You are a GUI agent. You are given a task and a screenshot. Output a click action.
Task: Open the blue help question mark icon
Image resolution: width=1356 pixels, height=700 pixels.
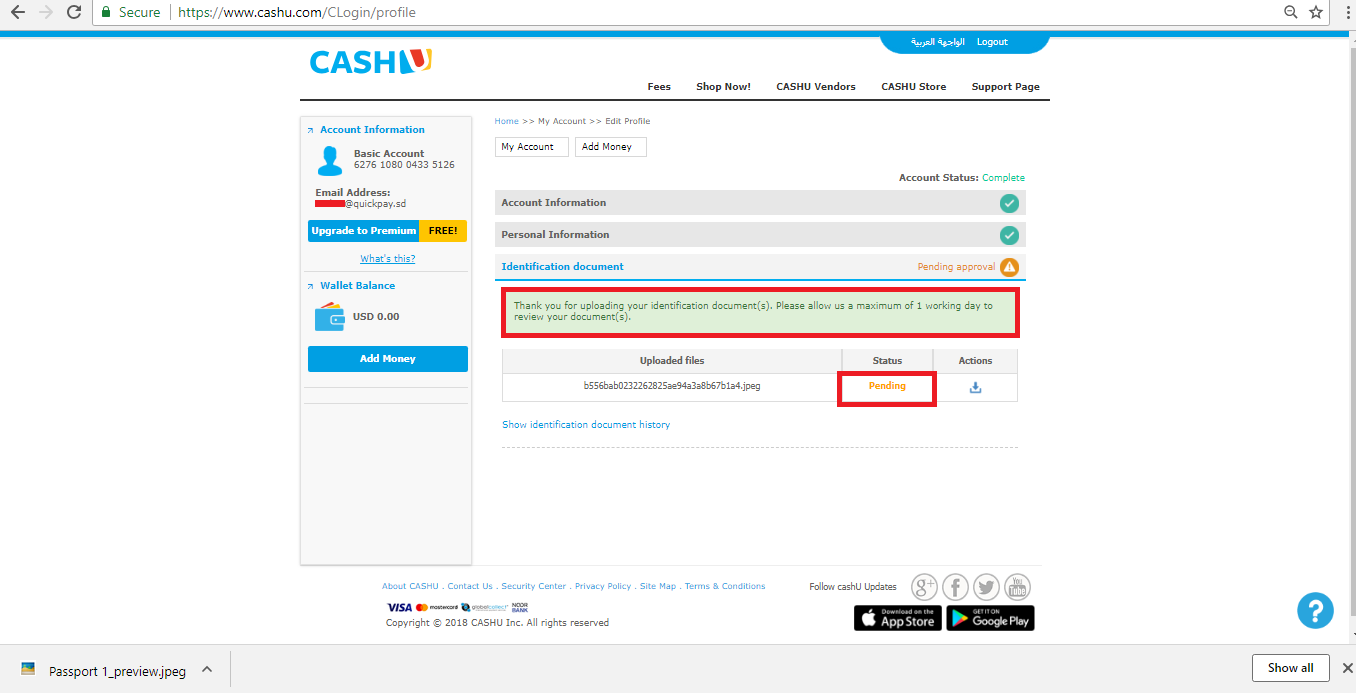[1315, 610]
